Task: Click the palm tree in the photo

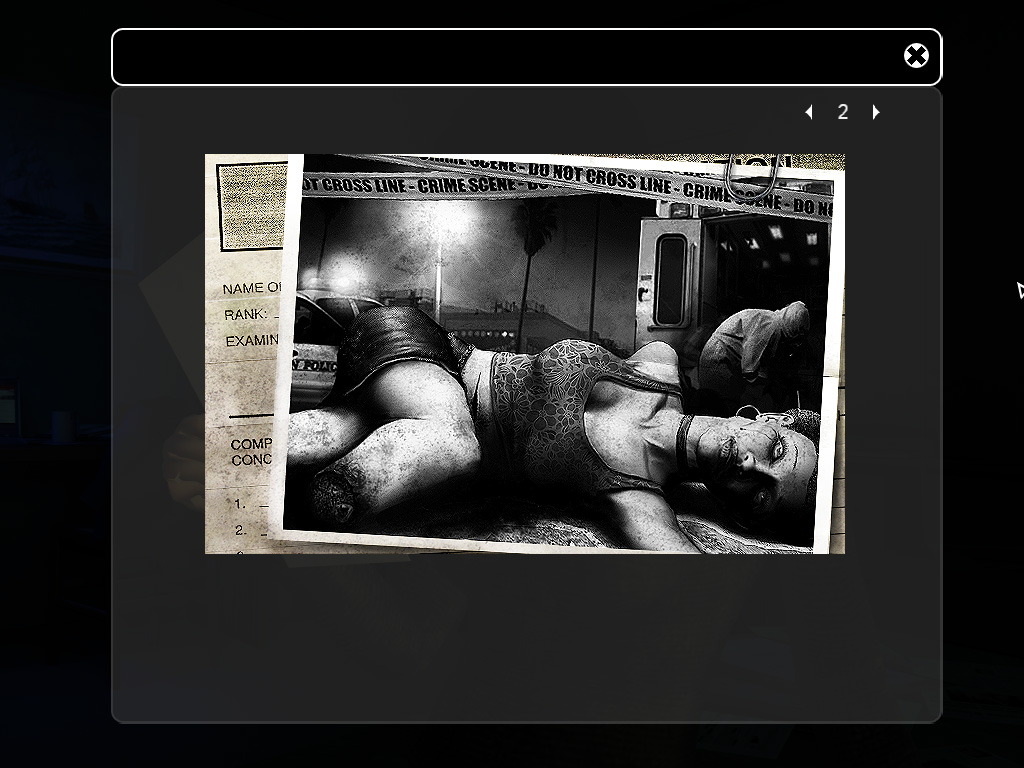Action: pyautogui.click(x=540, y=240)
